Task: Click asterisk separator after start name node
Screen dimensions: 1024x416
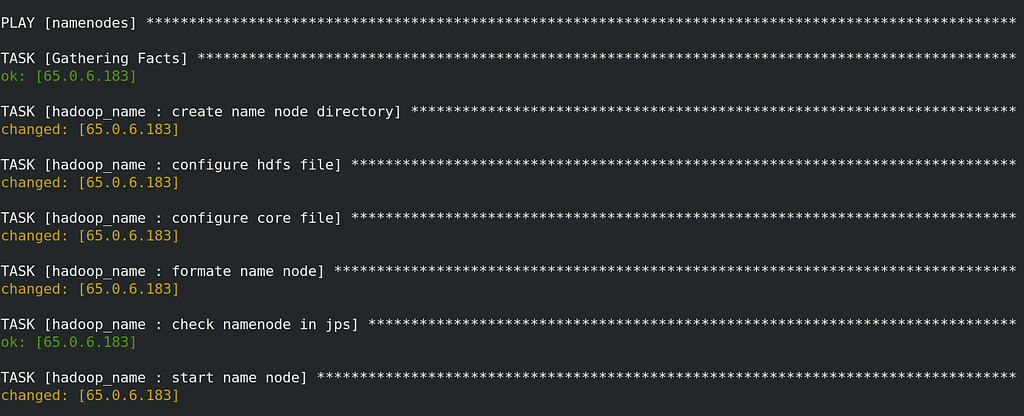Action: 666,377
